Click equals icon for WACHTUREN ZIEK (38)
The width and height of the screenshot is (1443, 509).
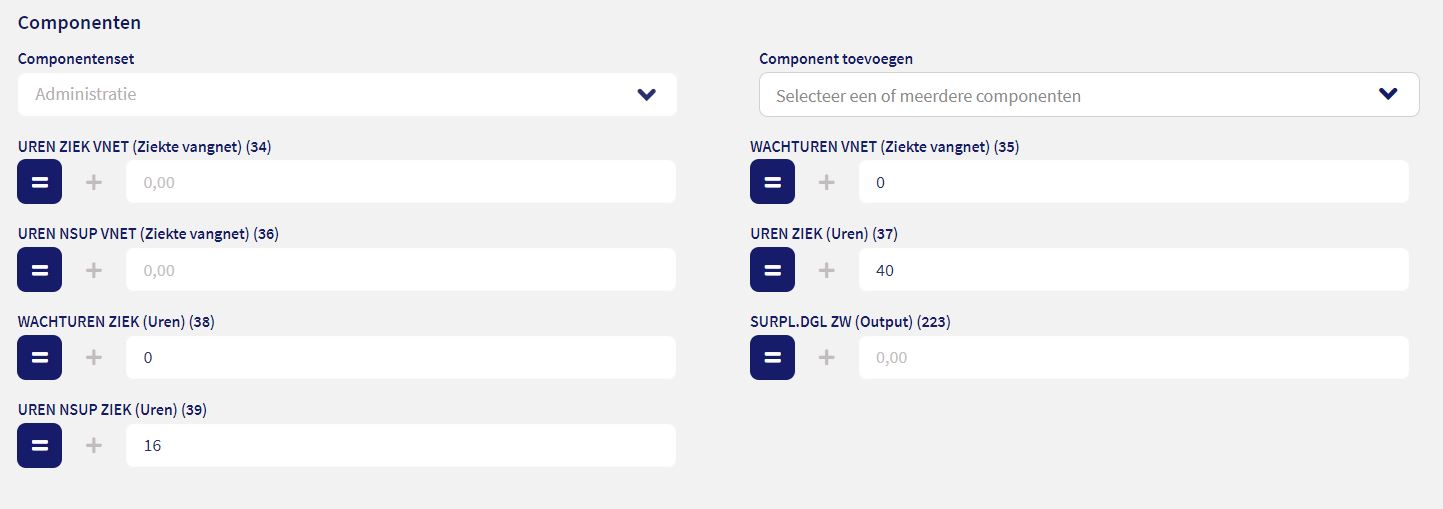(40, 357)
